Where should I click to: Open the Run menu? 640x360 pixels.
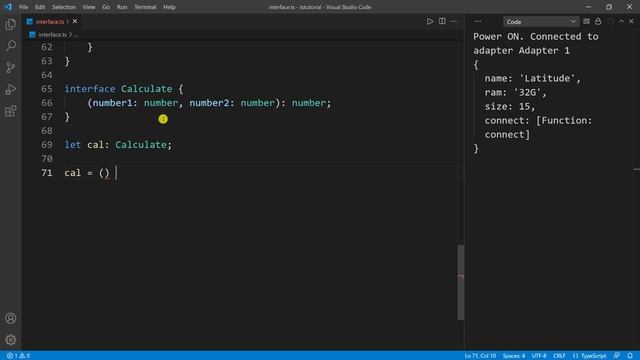click(x=122, y=7)
